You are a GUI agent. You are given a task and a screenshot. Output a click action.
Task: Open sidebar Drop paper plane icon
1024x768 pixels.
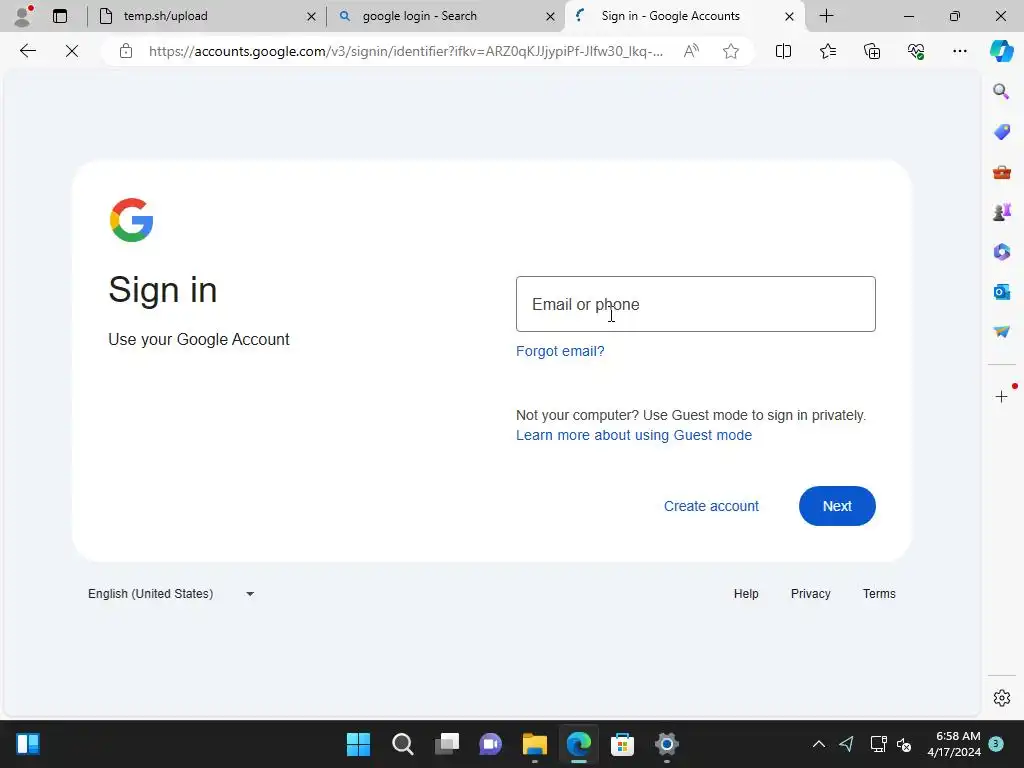tap(1001, 332)
